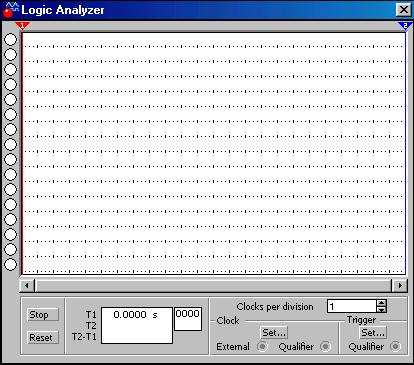
Task: Click the first channel input terminal
Action: point(10,39)
